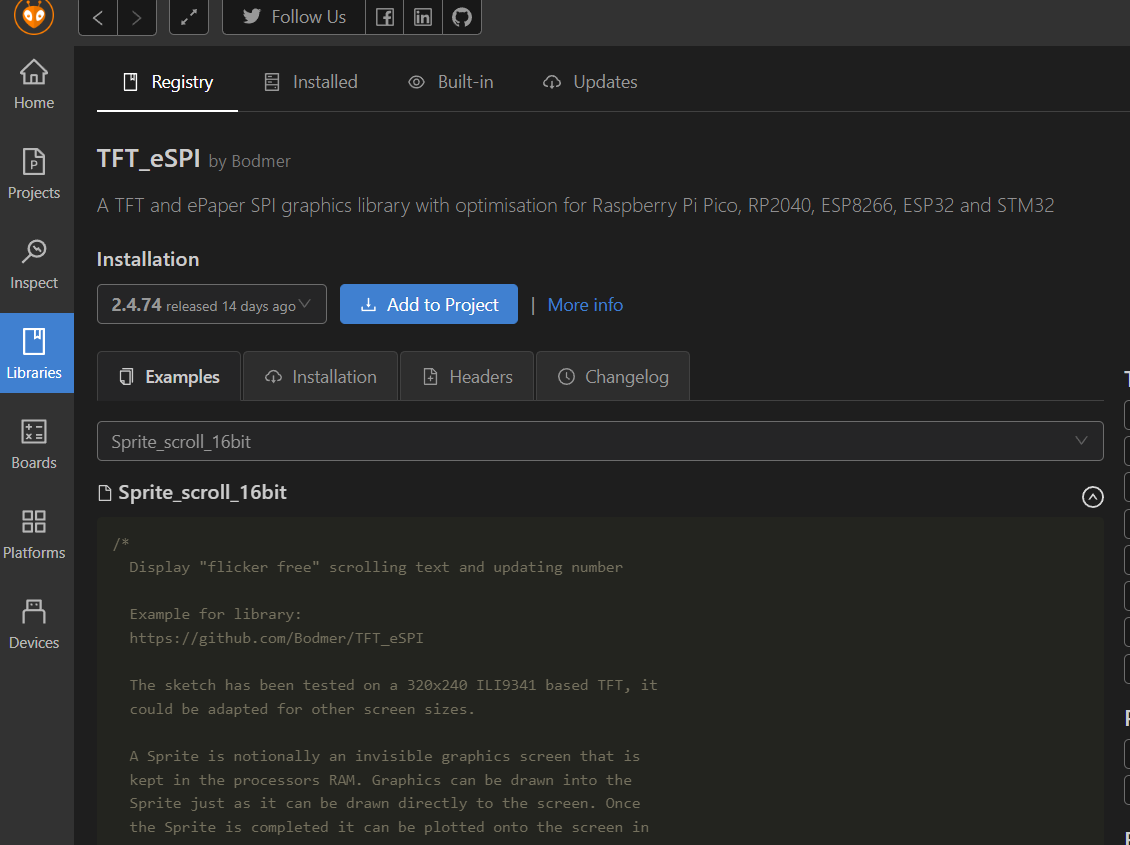Click the Installation section heading
1130x845 pixels.
(148, 259)
